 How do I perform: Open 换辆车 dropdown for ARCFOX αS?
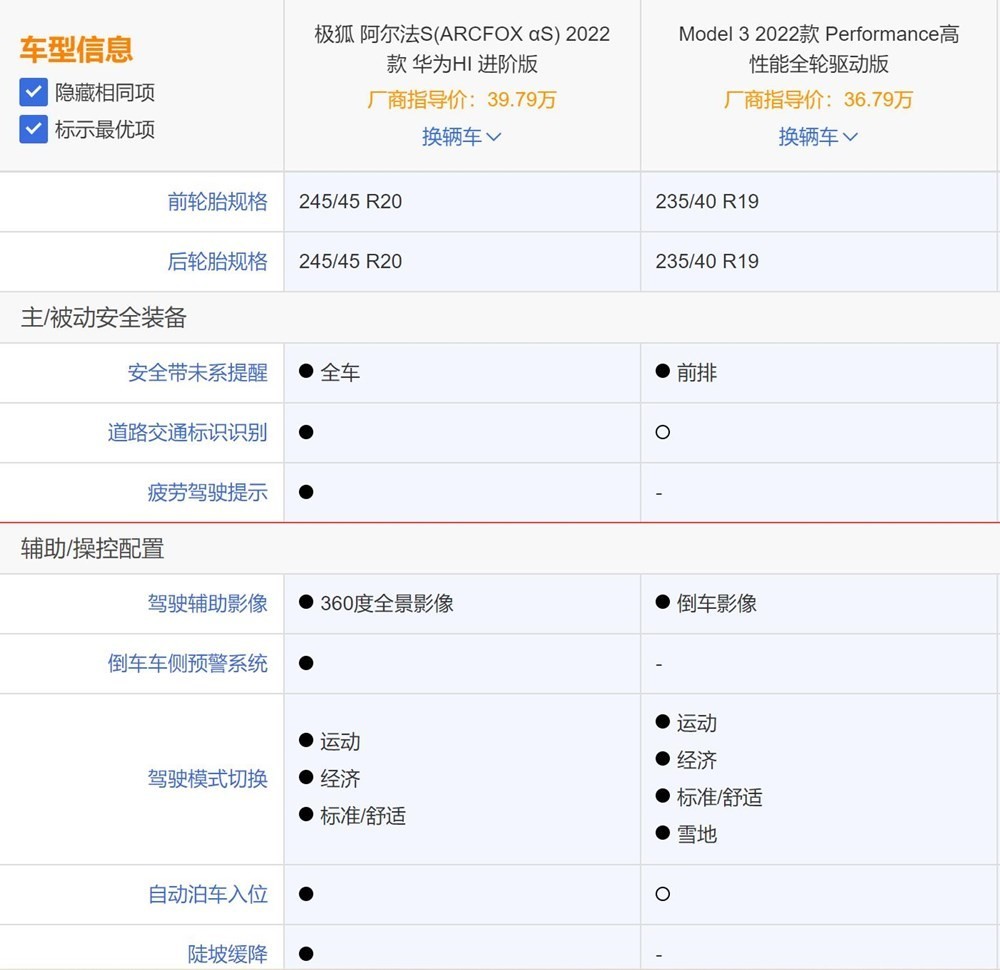[x=461, y=137]
